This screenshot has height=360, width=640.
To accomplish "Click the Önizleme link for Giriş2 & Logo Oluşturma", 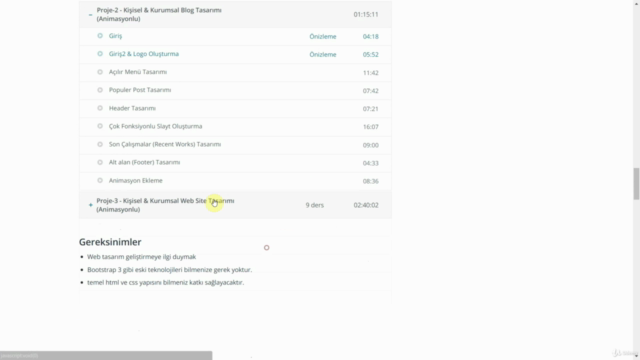I will click(323, 54).
